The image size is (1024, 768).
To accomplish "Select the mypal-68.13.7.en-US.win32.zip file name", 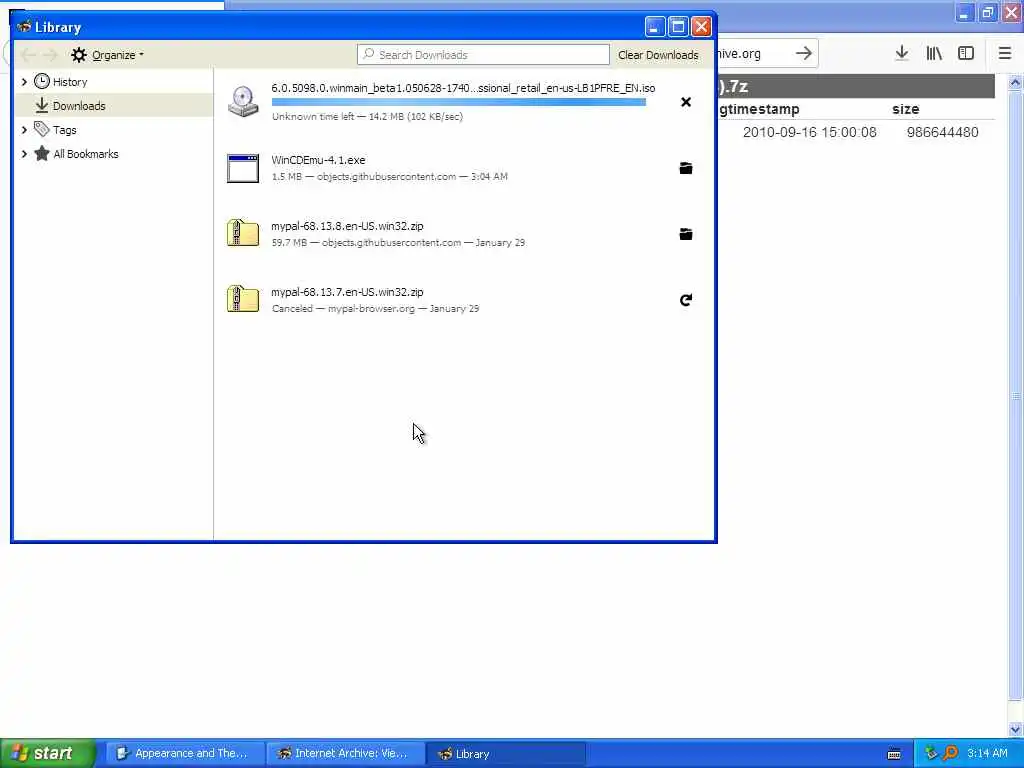I will pyautogui.click(x=347, y=291).
